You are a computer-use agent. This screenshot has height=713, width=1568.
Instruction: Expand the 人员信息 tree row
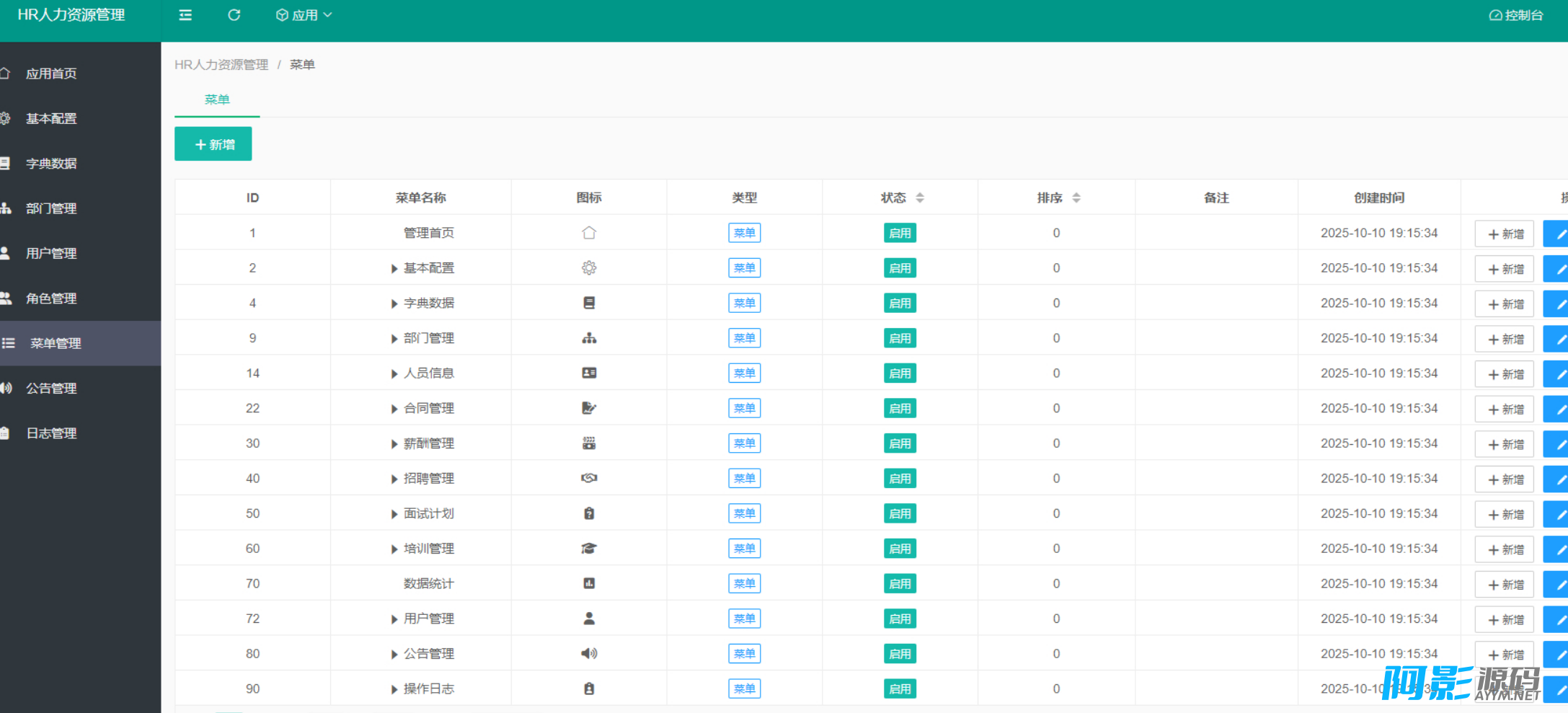pos(394,374)
